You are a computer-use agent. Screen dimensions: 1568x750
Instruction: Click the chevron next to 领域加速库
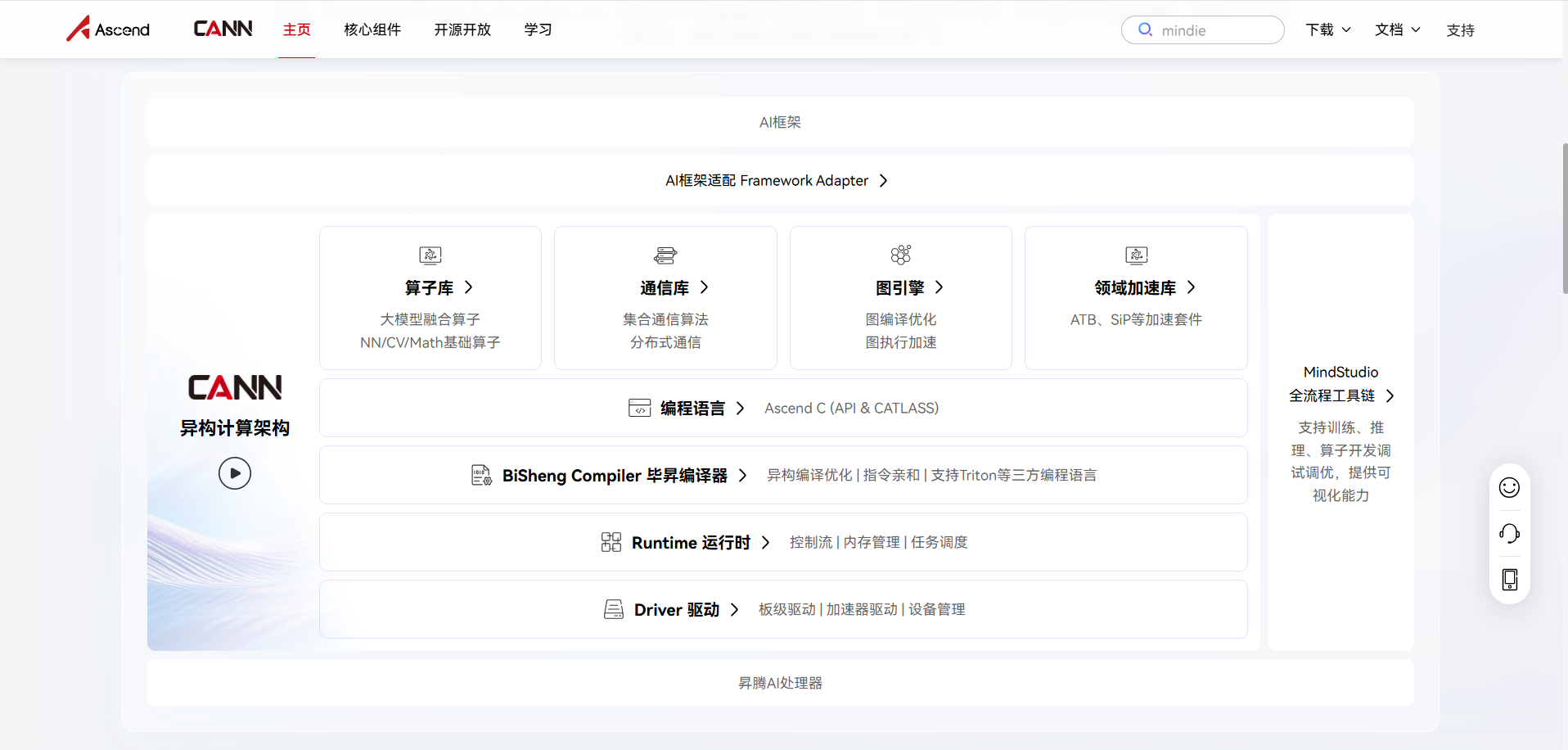[x=1191, y=287]
